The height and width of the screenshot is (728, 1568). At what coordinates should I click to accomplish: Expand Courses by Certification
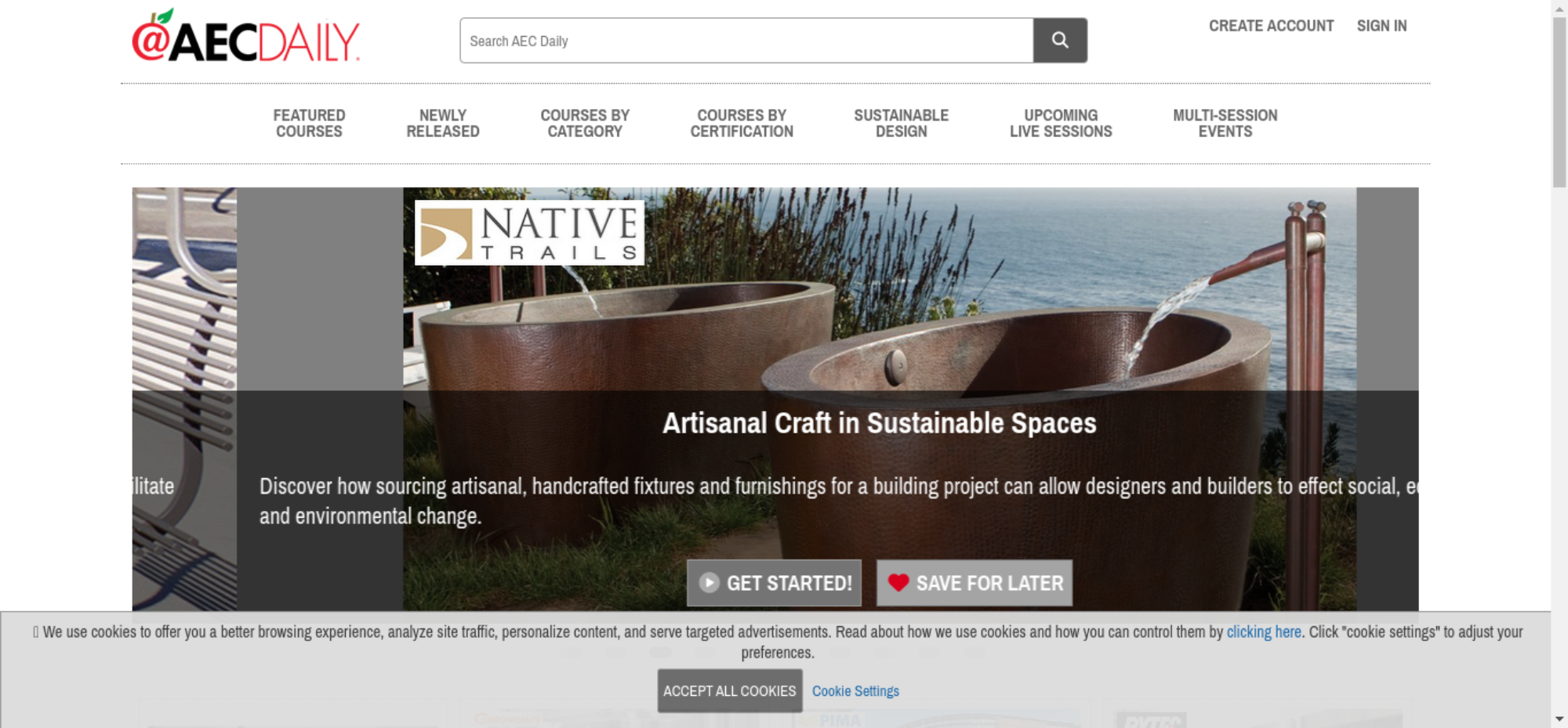coord(742,123)
